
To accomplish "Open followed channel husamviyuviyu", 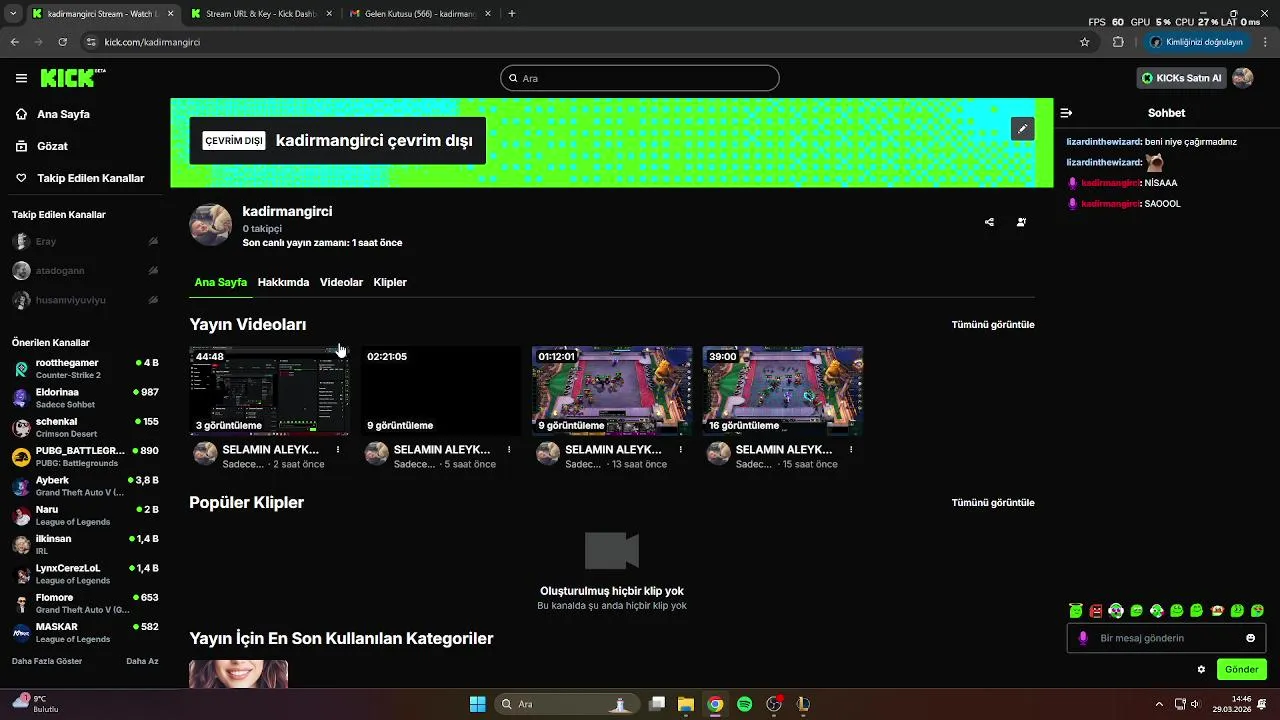I will (x=85, y=300).
